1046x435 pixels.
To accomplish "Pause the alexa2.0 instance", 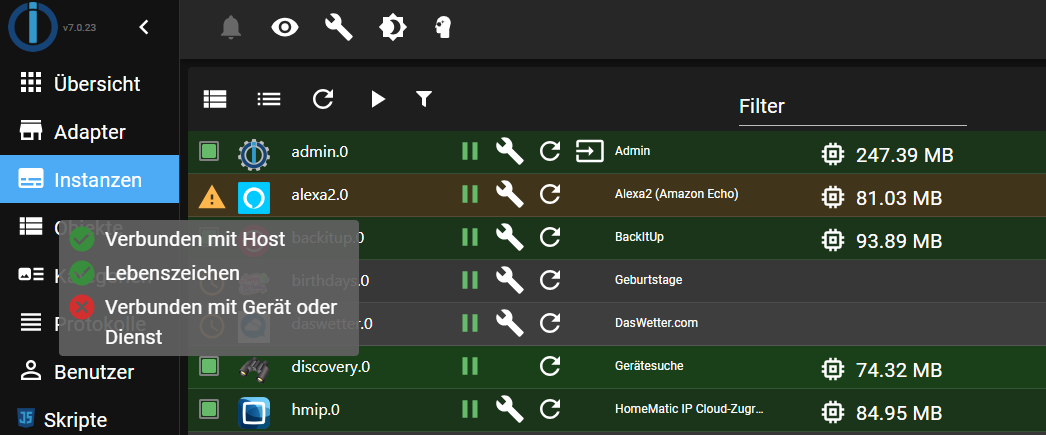I will [470, 194].
